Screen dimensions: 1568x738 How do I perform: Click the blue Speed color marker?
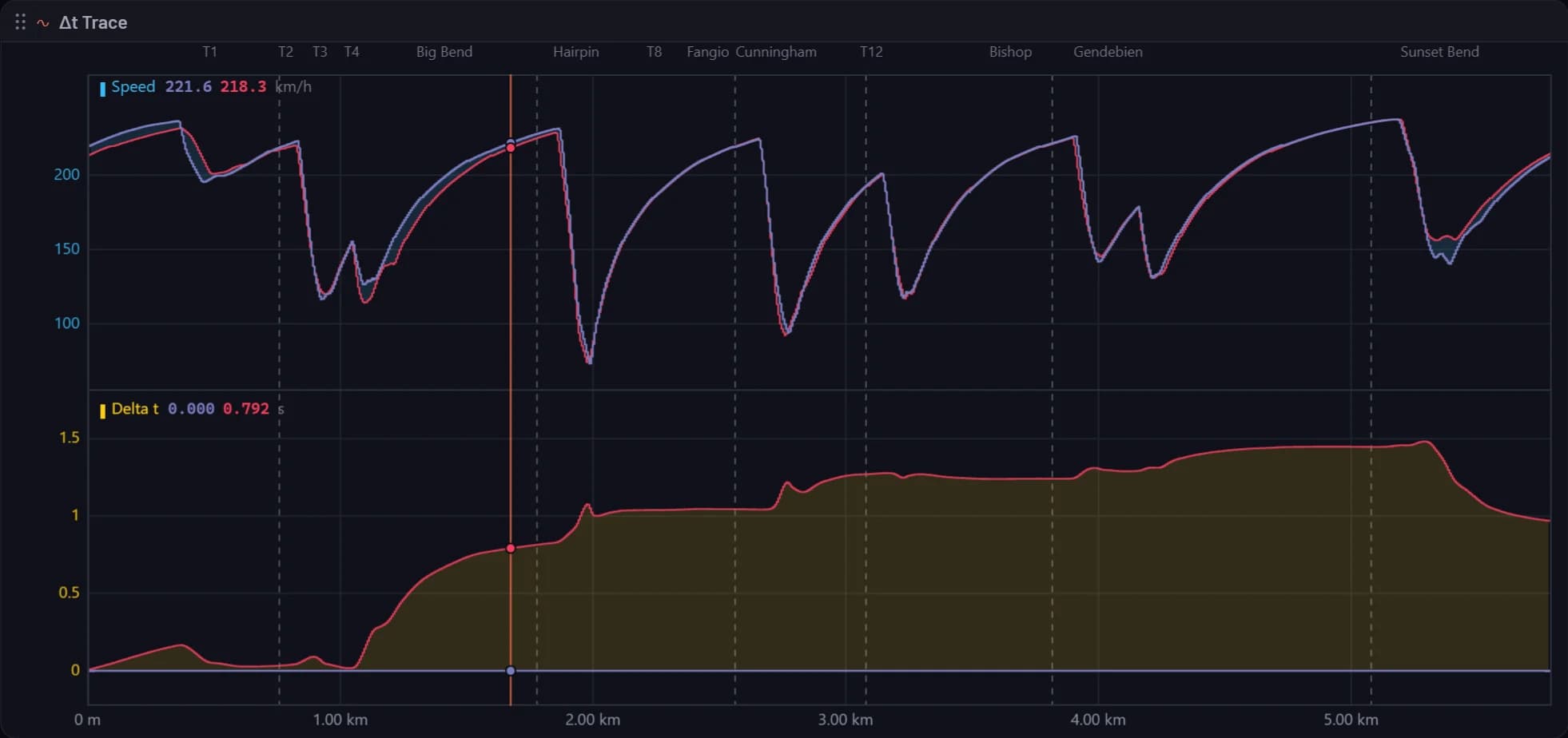coord(102,89)
